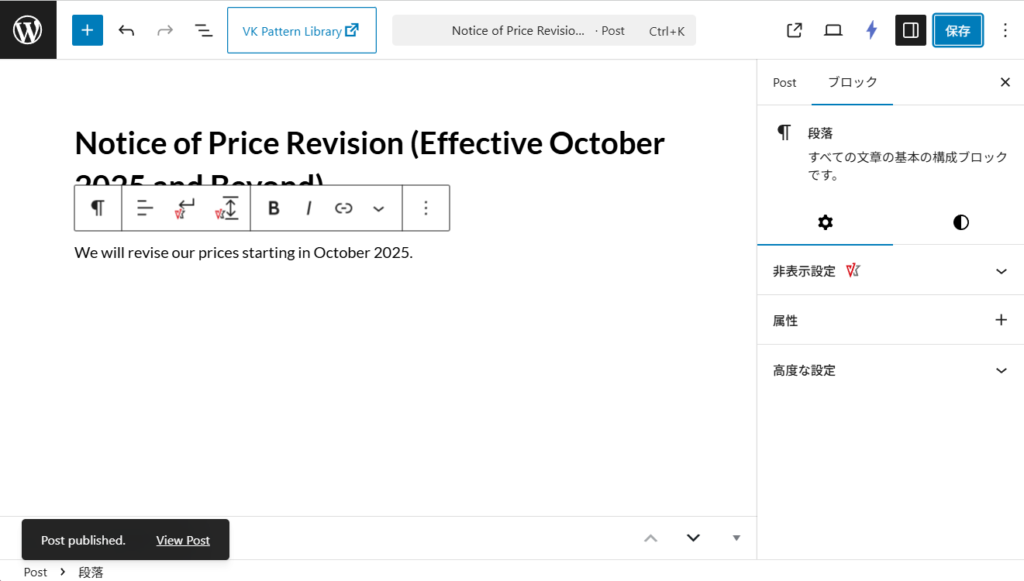
Task: Switch to the Post tab
Action: click(784, 82)
